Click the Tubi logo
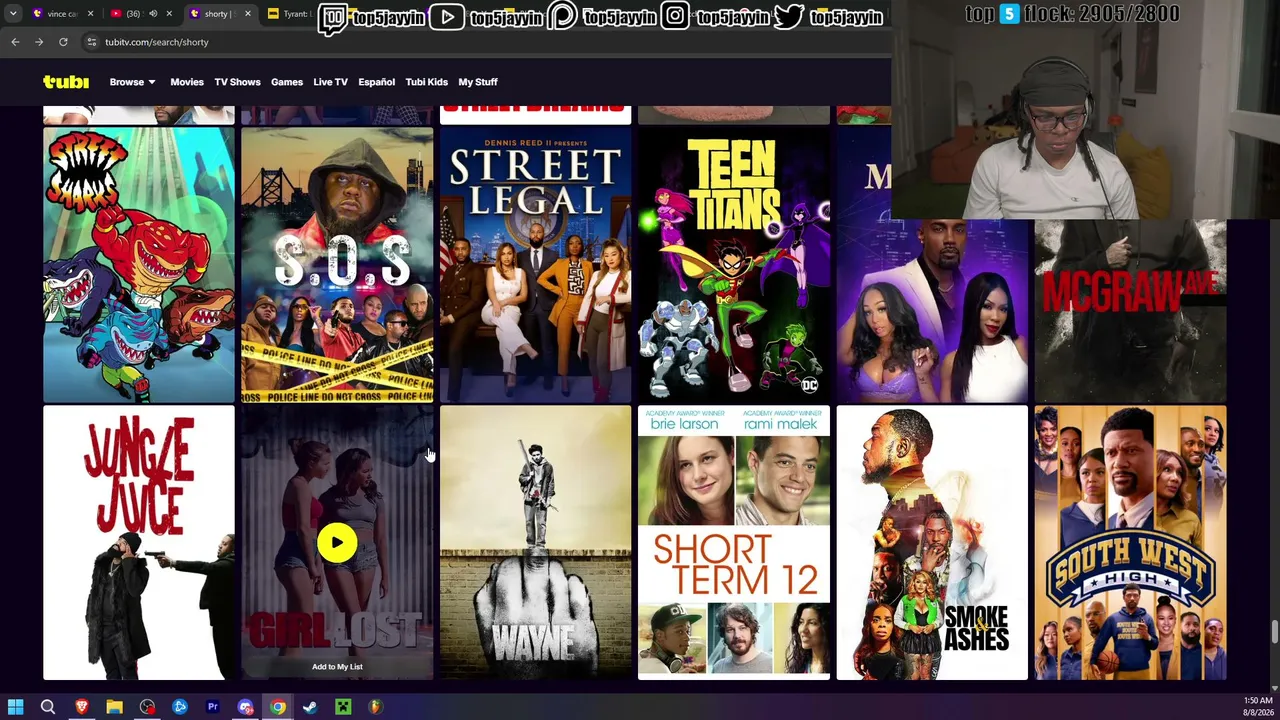This screenshot has height=720, width=1280. click(66, 82)
